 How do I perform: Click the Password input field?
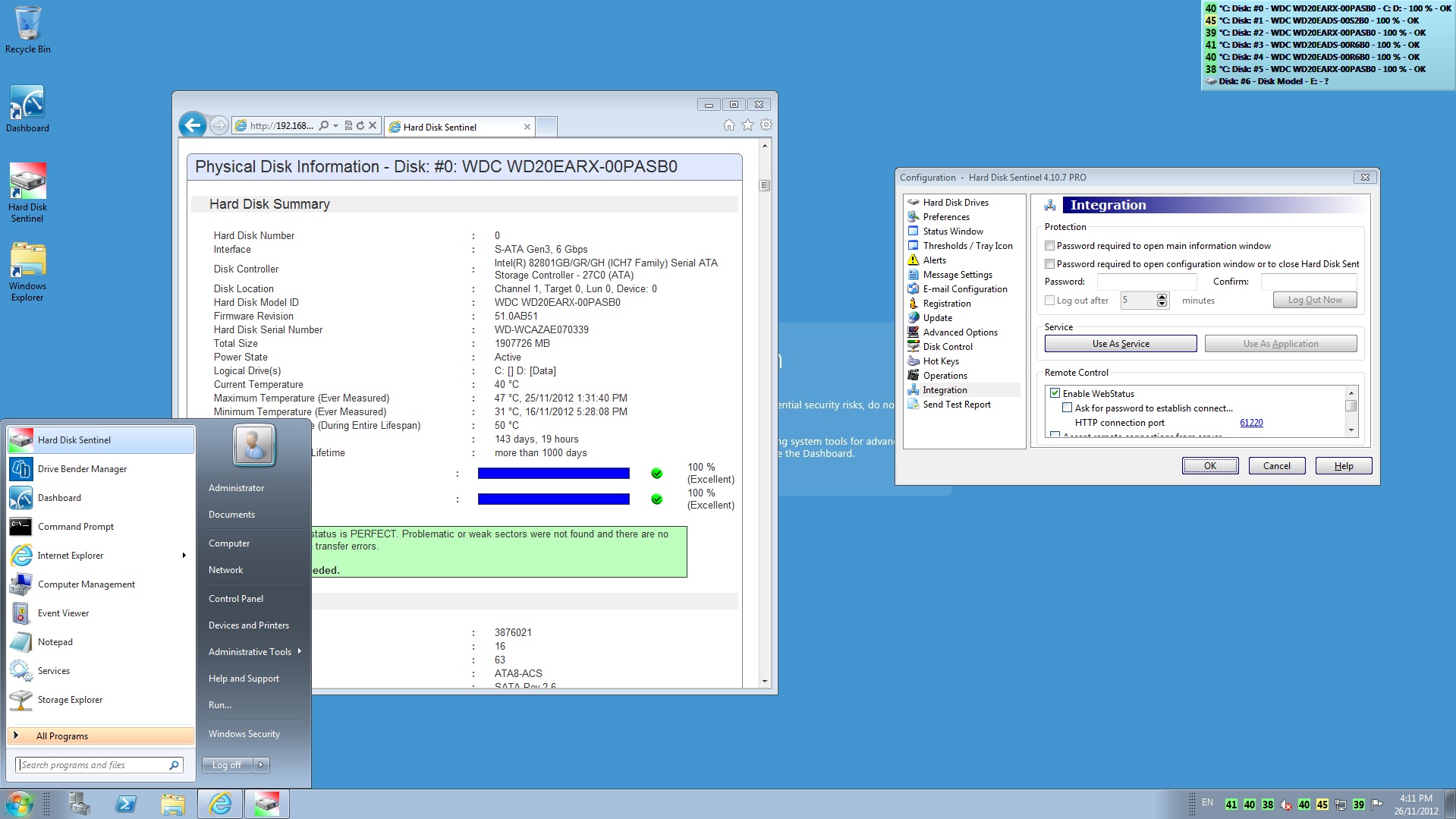tap(1146, 282)
